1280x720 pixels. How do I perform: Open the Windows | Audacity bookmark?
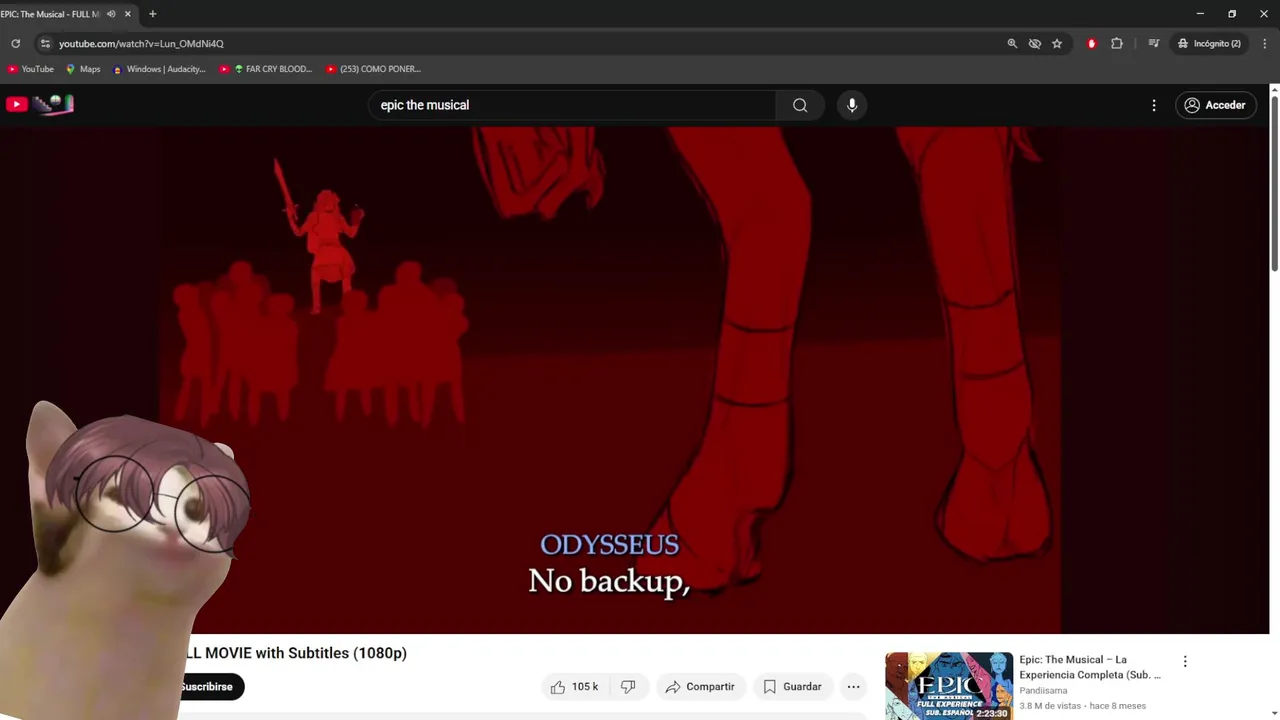[159, 69]
